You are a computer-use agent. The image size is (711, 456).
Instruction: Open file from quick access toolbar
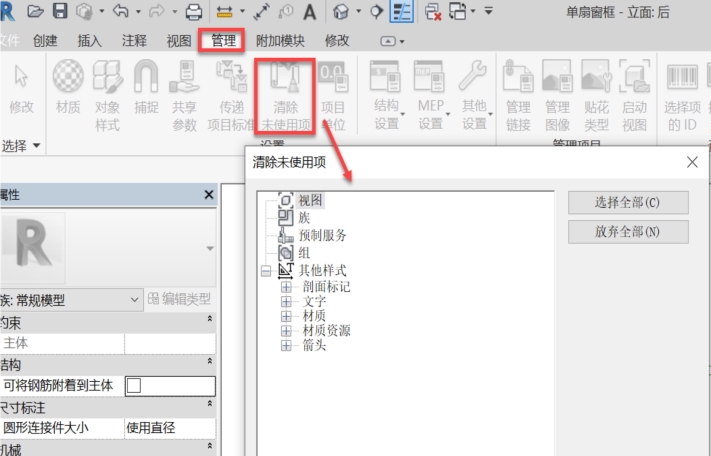[x=35, y=11]
